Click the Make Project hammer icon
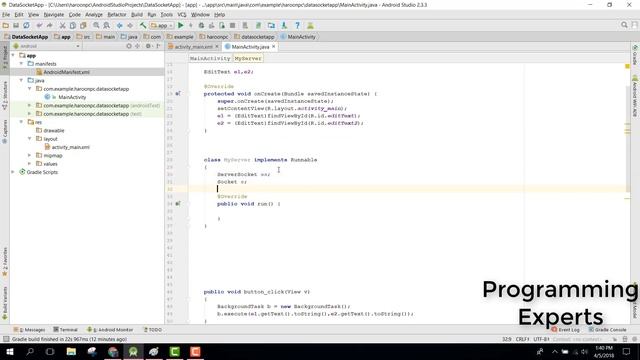Image resolution: width=640 pixels, height=360 pixels. point(143,25)
